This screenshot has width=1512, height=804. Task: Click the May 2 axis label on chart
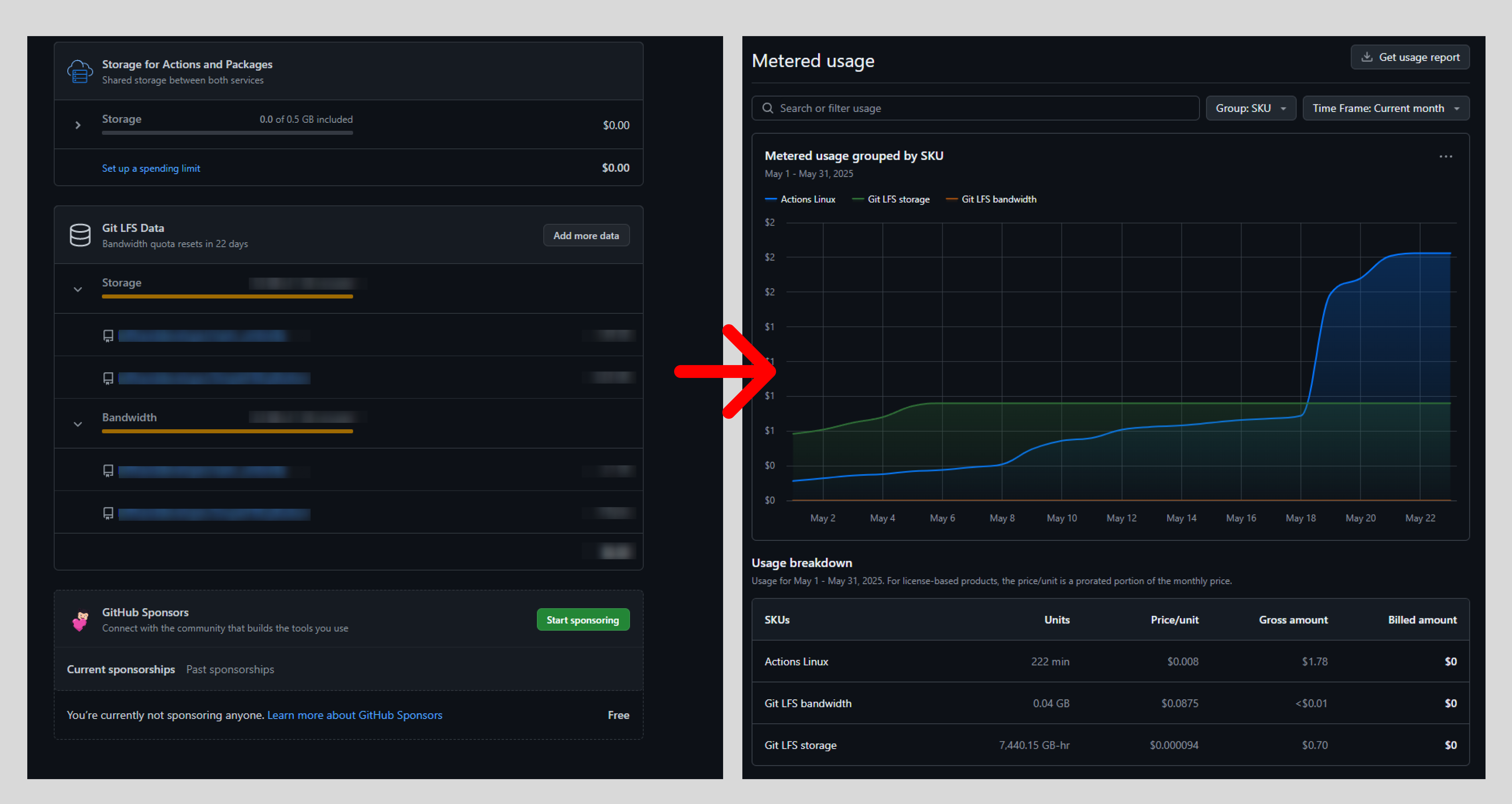(822, 518)
